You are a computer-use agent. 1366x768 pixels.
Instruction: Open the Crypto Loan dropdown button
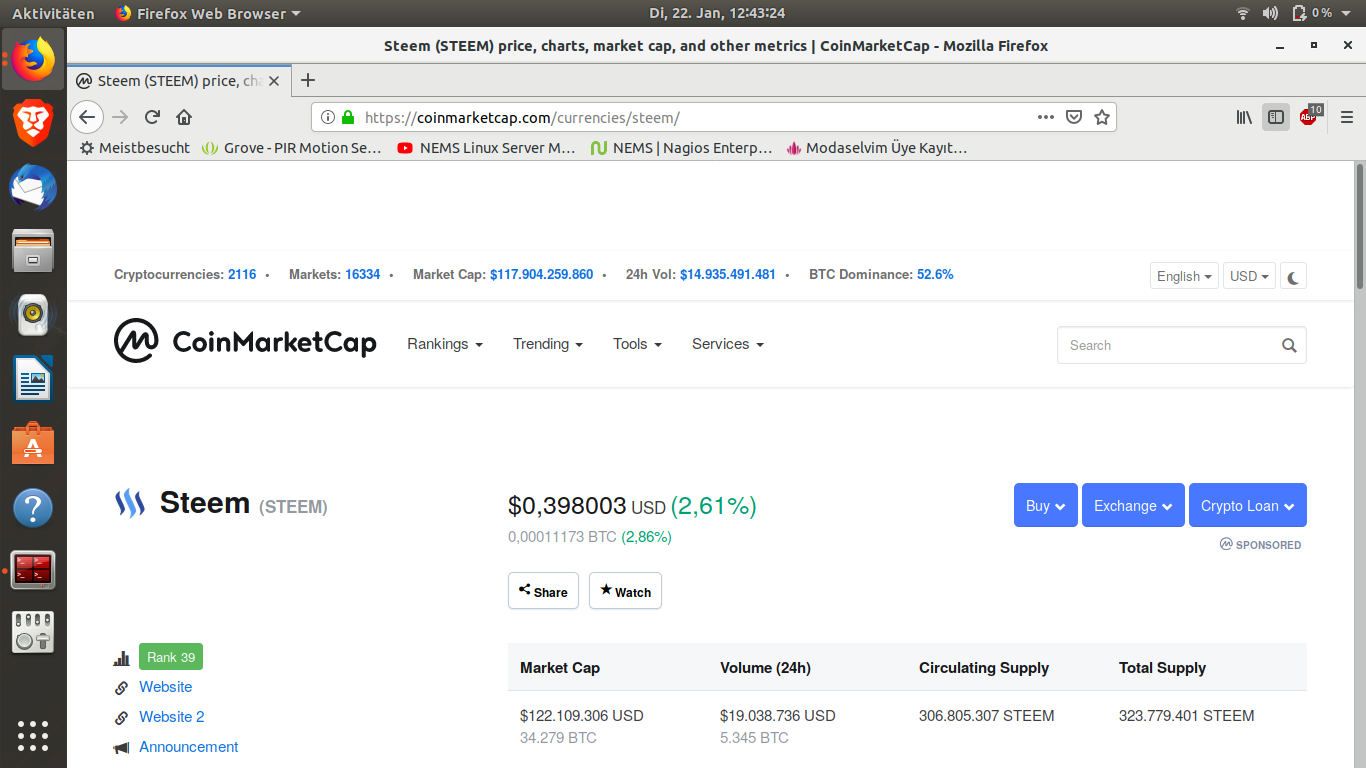[1248, 505]
